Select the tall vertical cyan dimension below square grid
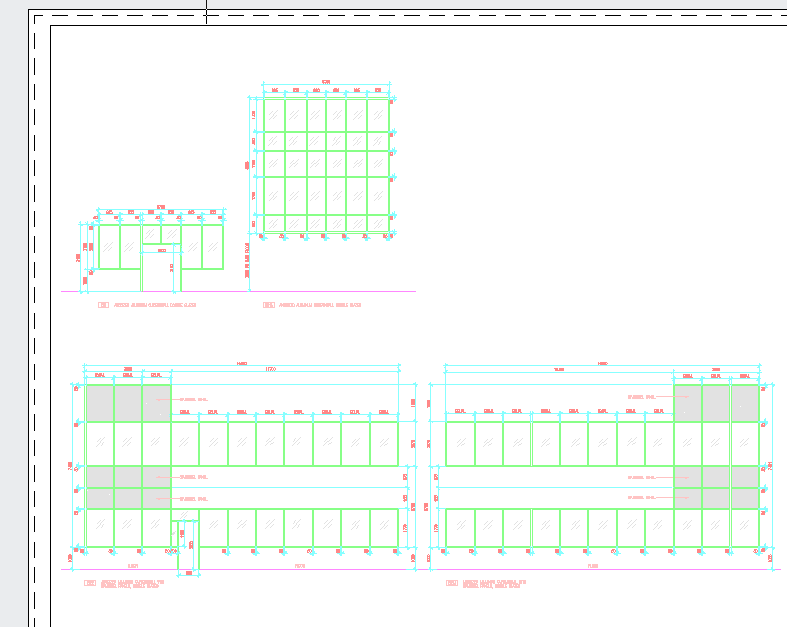 point(249,262)
